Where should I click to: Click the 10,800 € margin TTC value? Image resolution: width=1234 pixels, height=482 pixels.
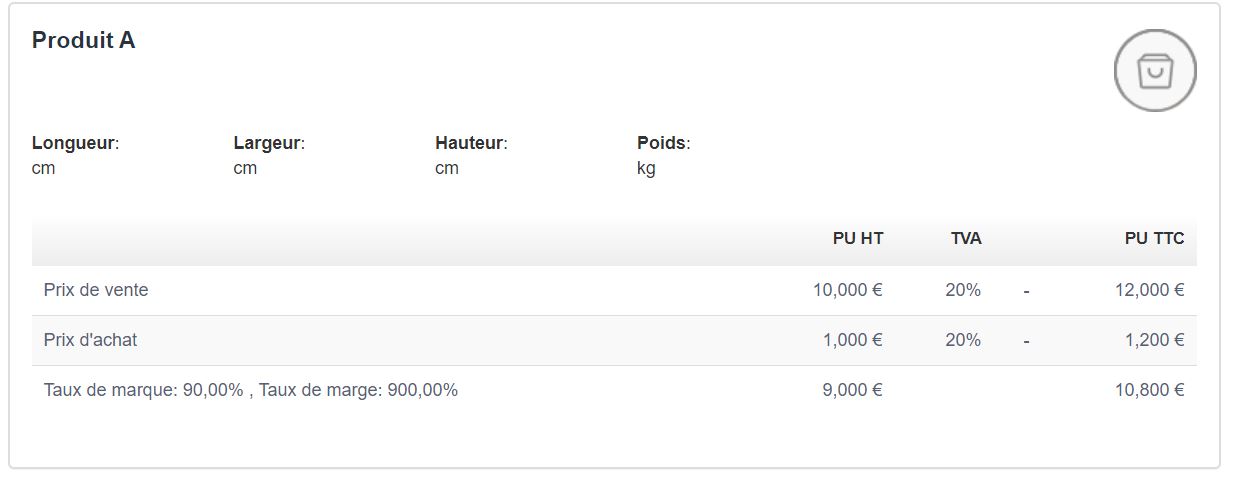click(x=1150, y=390)
